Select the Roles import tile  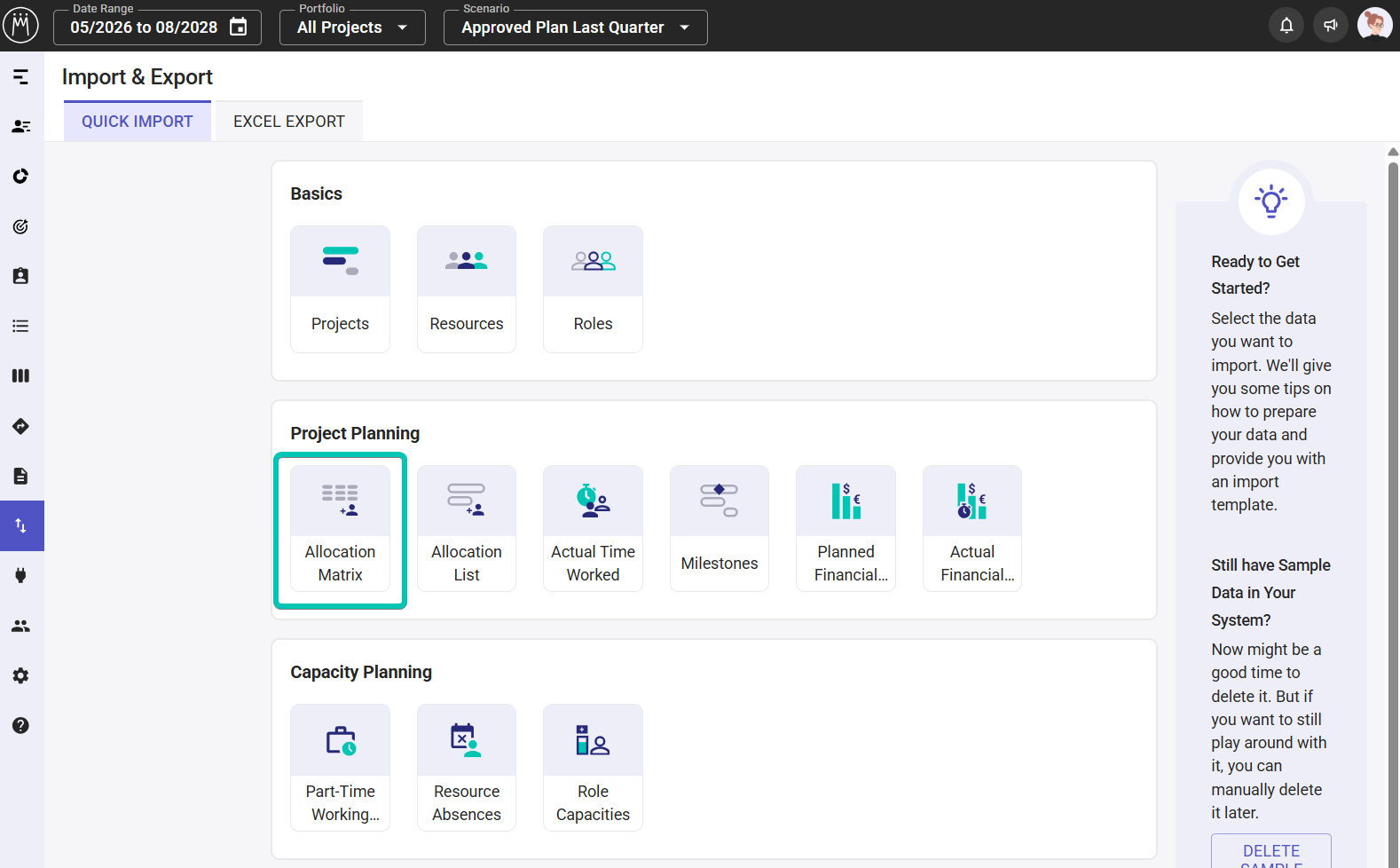pyautogui.click(x=594, y=289)
